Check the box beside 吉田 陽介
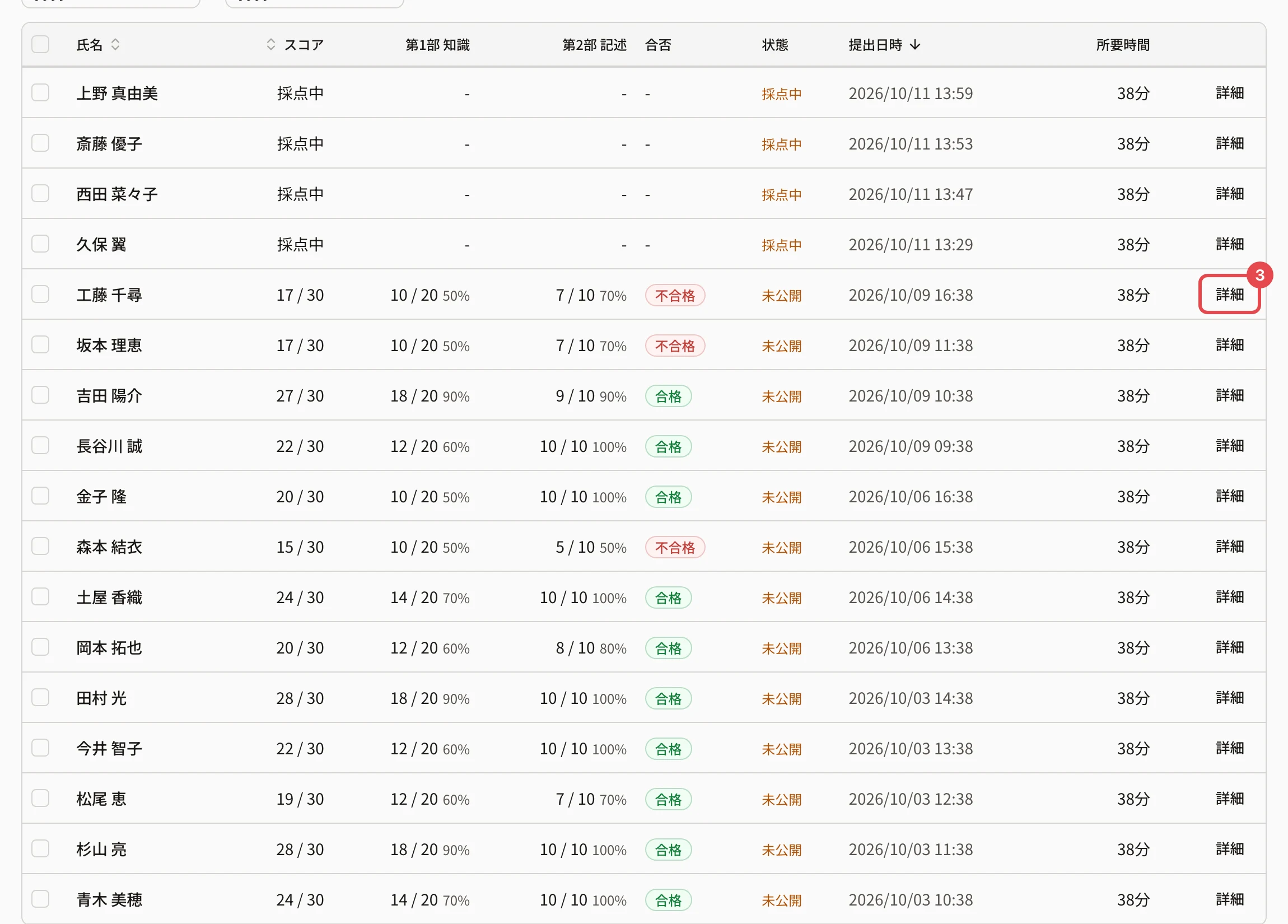The height and width of the screenshot is (924, 1288). 40,395
